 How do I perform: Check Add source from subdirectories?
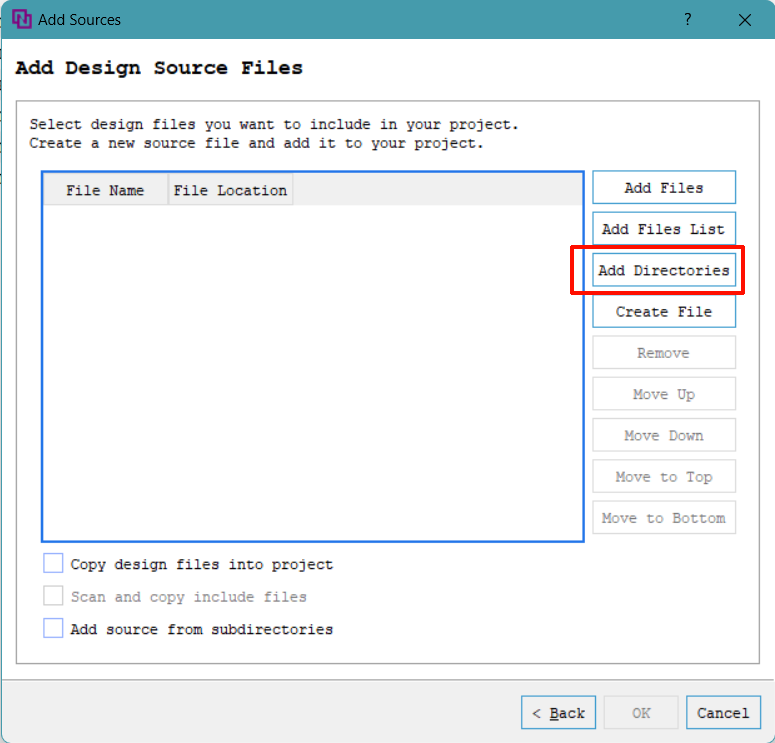click(x=53, y=629)
